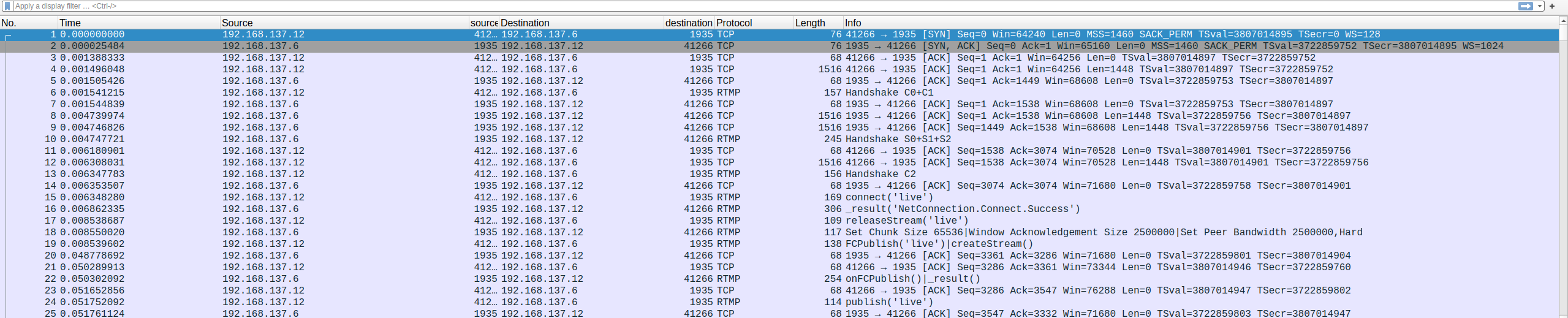Select the 'Handshake S0+S1+S2' RTMP packet

779,140
